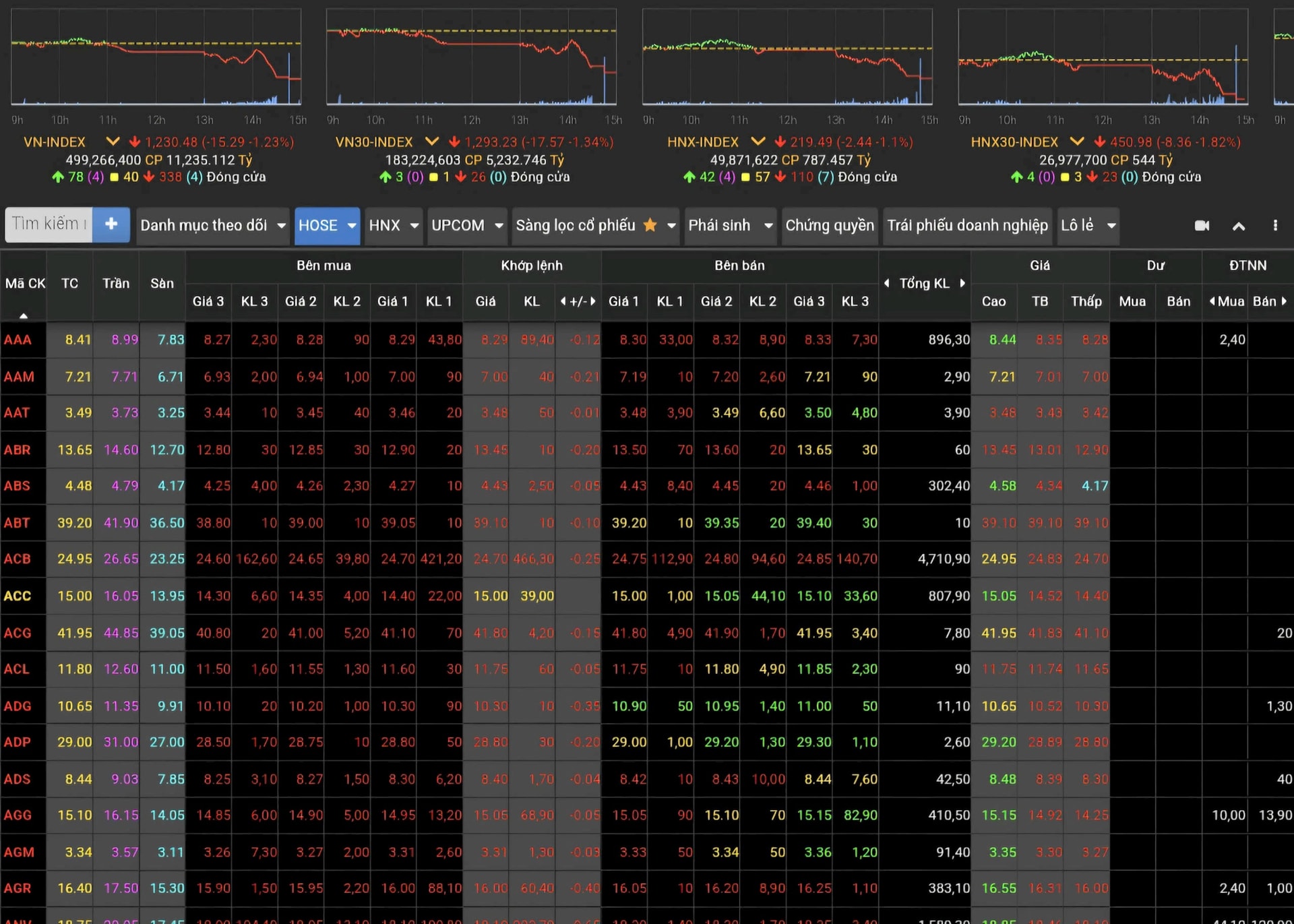Expand the HNX-INDEX selector chevron

(758, 142)
